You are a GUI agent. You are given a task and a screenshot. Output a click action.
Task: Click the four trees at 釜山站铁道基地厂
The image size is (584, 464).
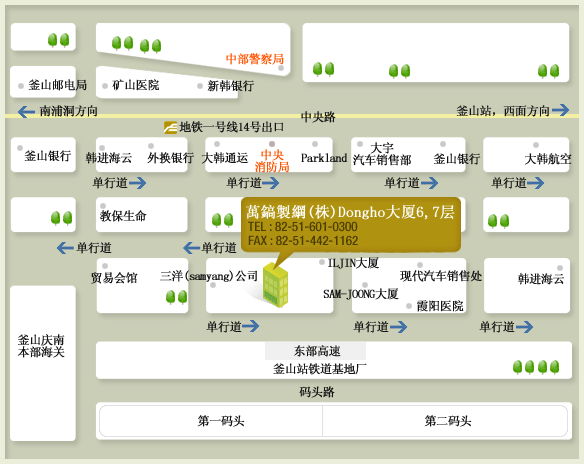tap(536, 367)
